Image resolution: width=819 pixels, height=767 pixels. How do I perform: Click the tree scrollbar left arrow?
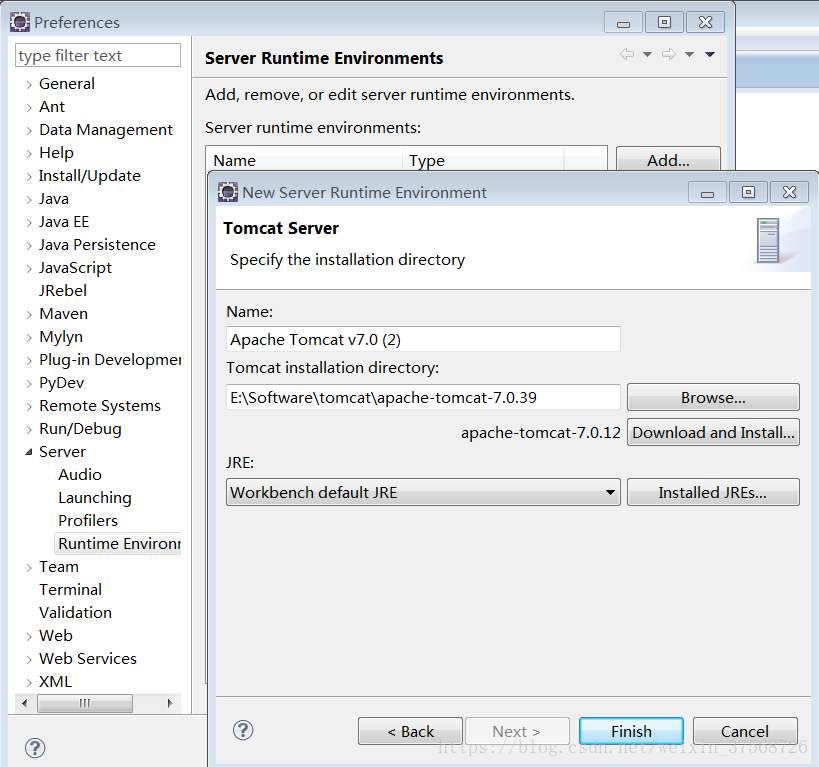click(x=25, y=703)
